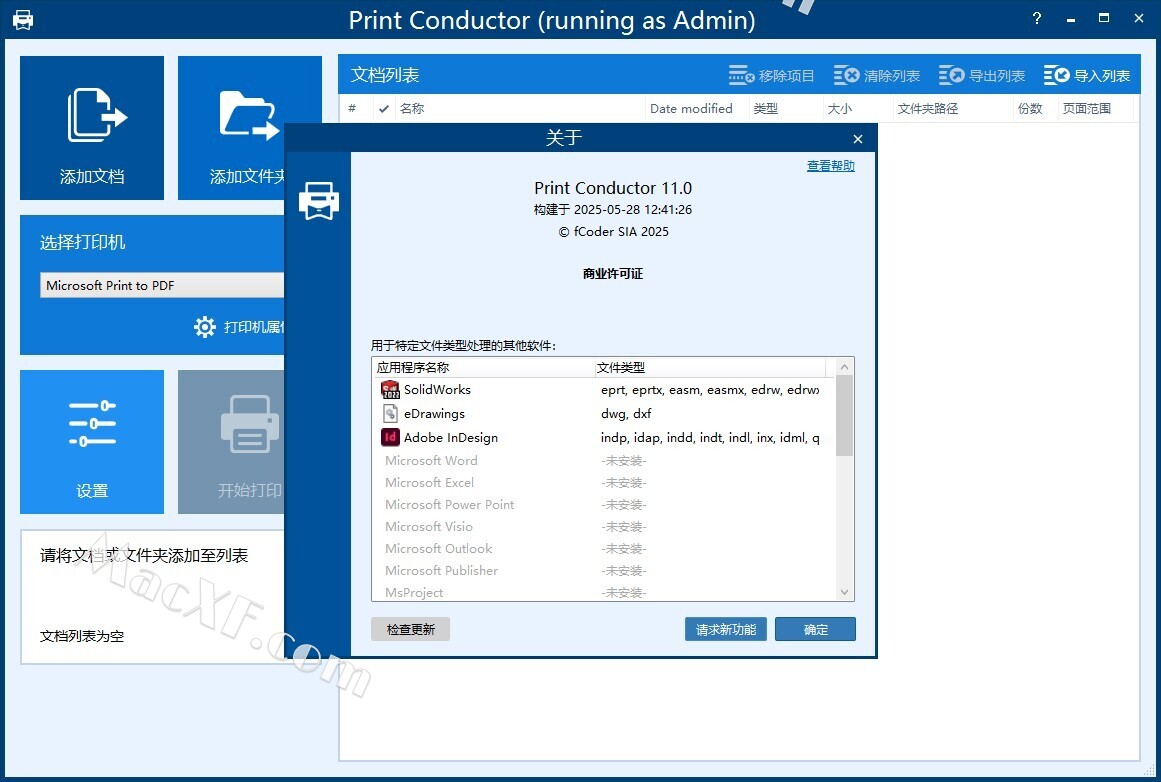
Task: Open the View Help (查看帮助) link
Action: tap(831, 166)
